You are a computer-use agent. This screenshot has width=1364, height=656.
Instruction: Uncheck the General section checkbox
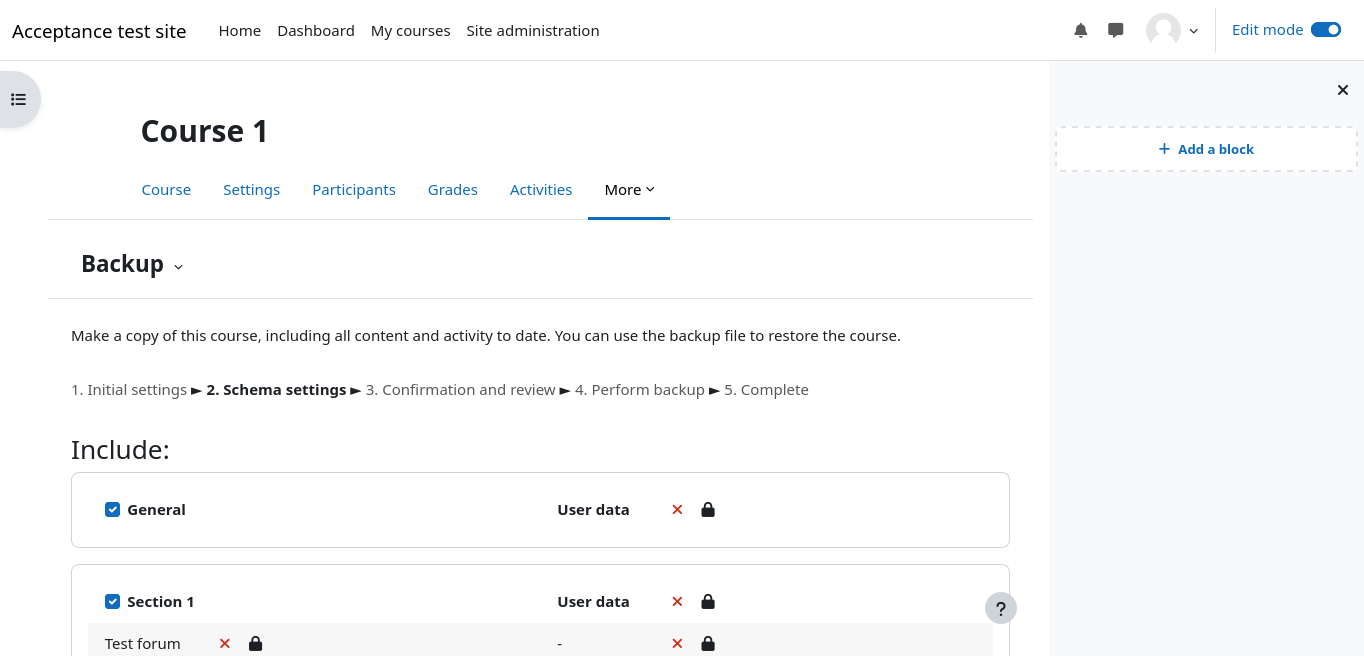click(x=113, y=510)
